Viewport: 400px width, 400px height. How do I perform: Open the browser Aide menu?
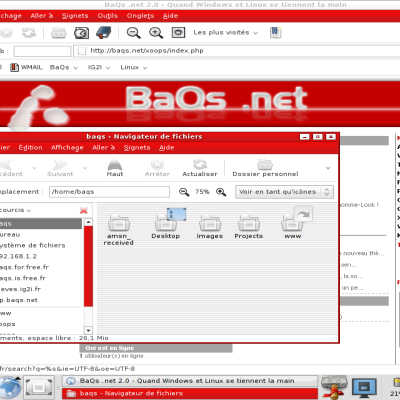pos(170,16)
